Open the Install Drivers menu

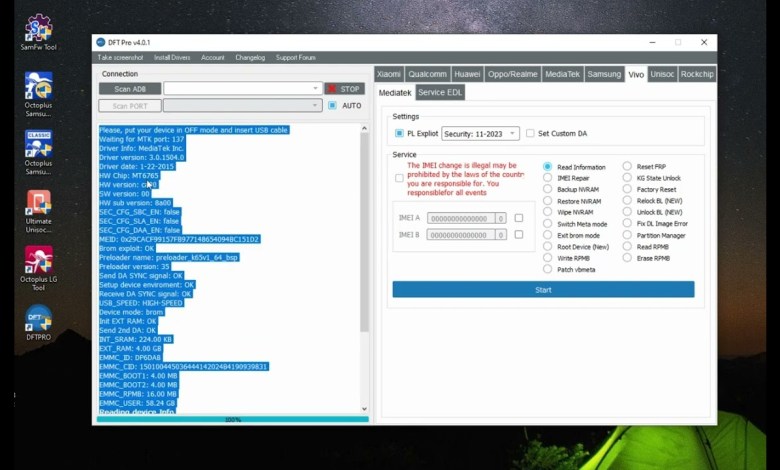(x=172, y=58)
